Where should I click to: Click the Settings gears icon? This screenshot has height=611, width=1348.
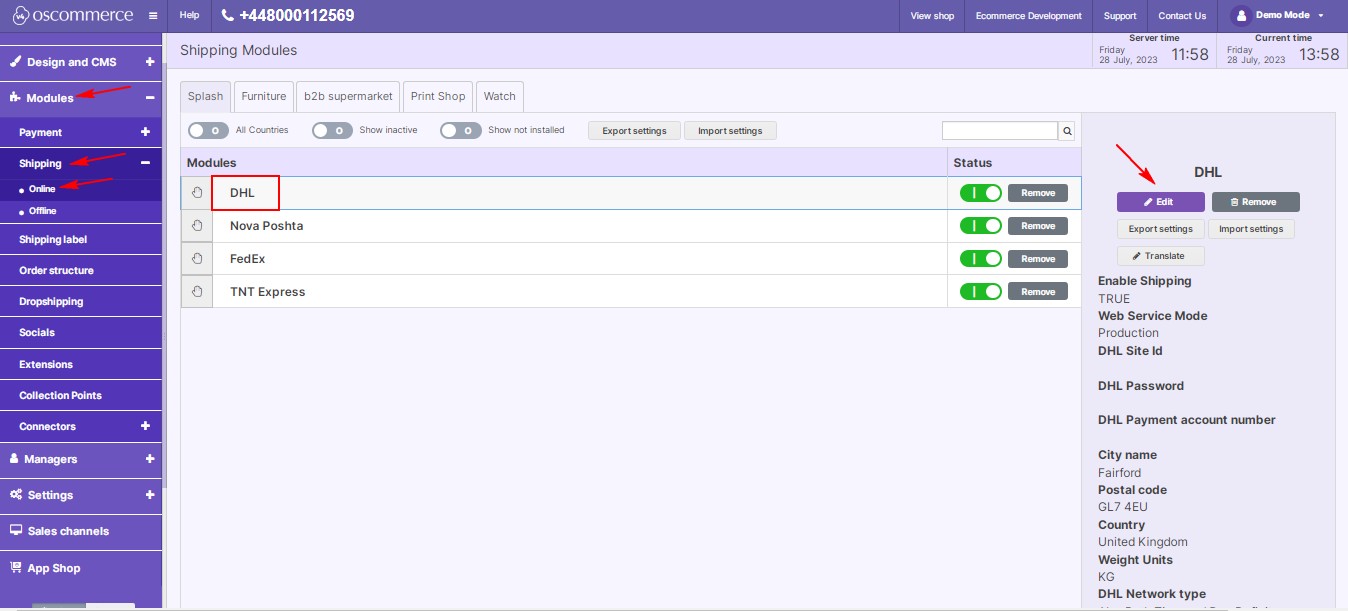pos(16,495)
